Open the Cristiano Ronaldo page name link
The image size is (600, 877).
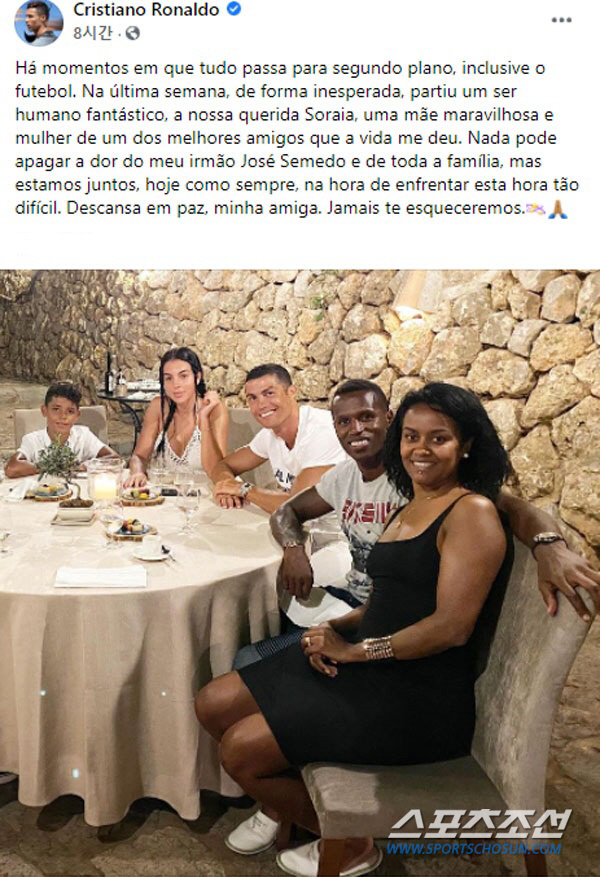146,10
